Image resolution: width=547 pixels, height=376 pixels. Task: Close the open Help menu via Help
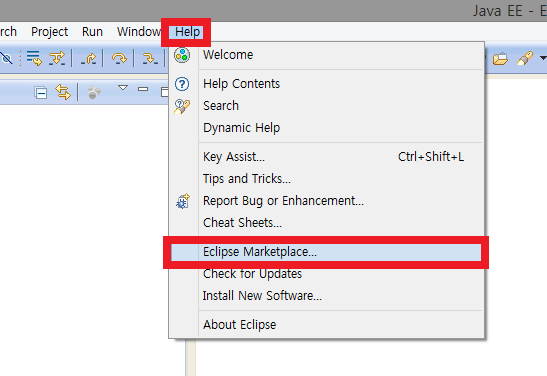[x=188, y=32]
